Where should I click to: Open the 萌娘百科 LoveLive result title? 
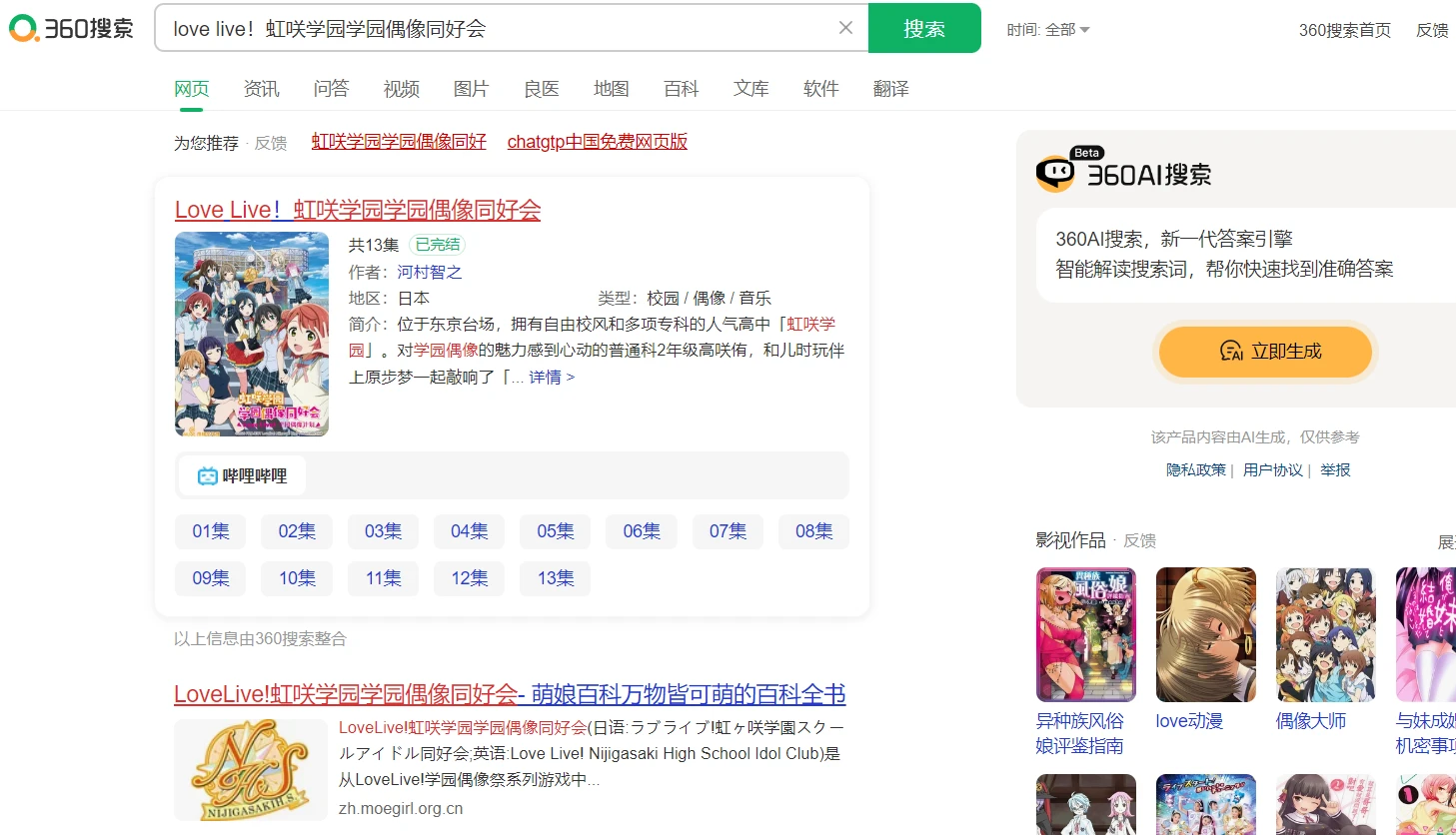click(x=510, y=694)
